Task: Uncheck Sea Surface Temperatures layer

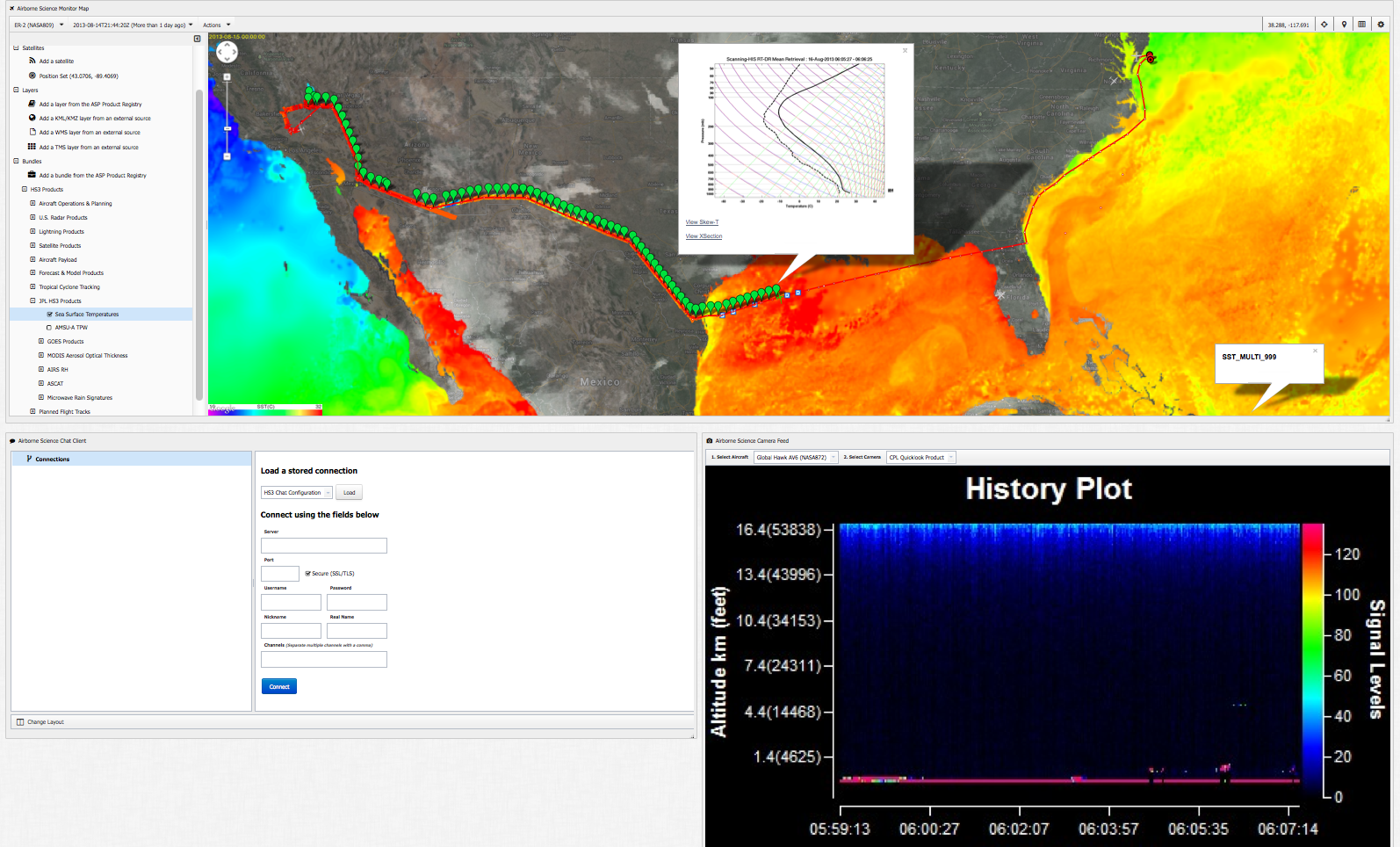Action: pyautogui.click(x=49, y=314)
